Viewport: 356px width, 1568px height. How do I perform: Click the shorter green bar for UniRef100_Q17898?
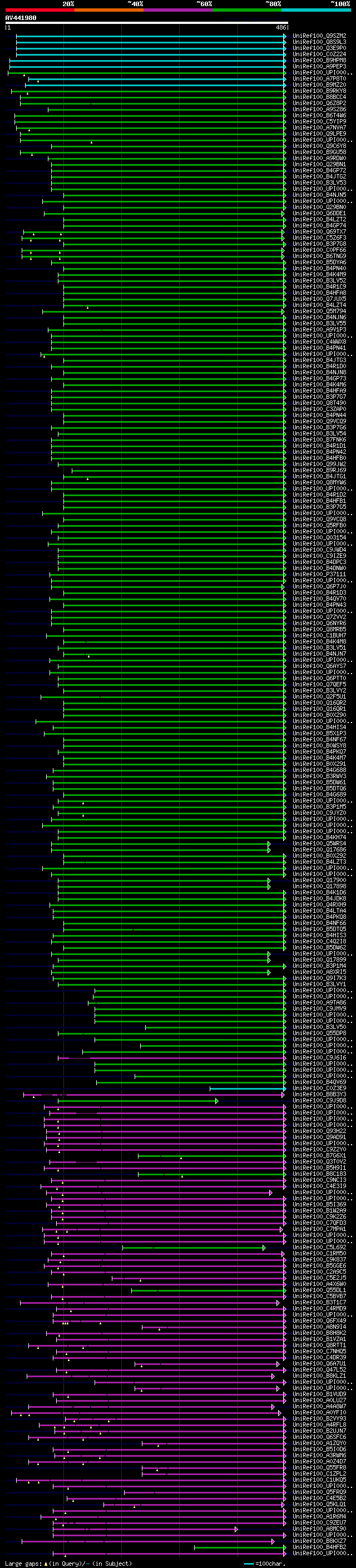click(x=164, y=886)
